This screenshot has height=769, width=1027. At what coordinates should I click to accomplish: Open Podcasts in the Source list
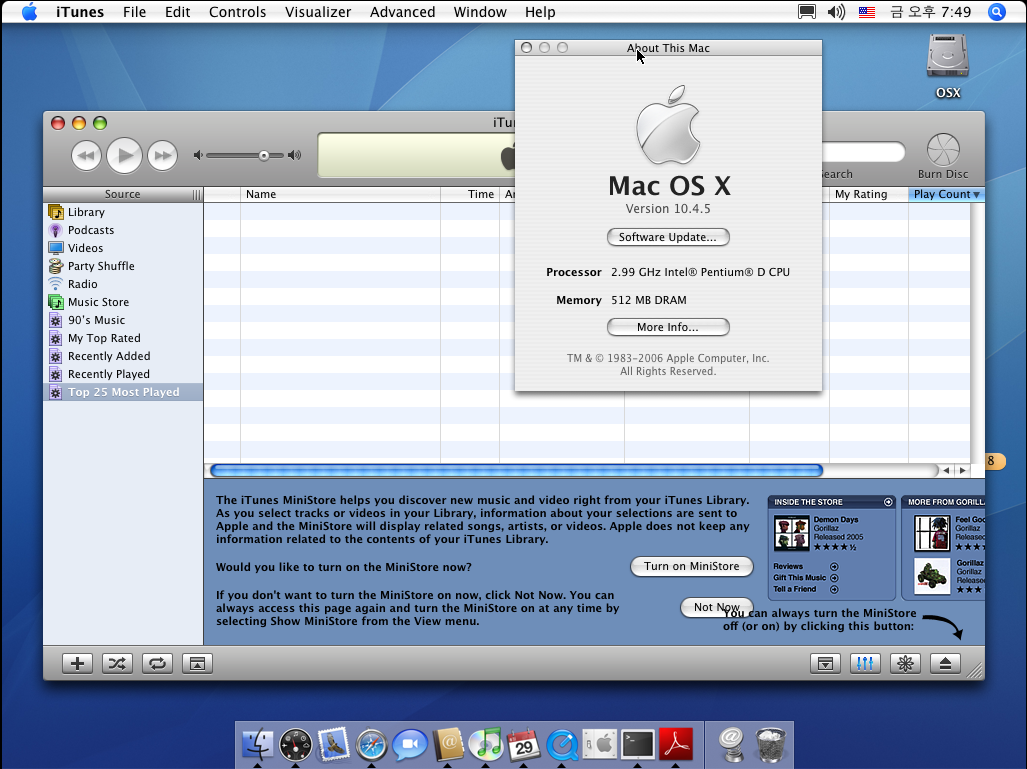123,230
